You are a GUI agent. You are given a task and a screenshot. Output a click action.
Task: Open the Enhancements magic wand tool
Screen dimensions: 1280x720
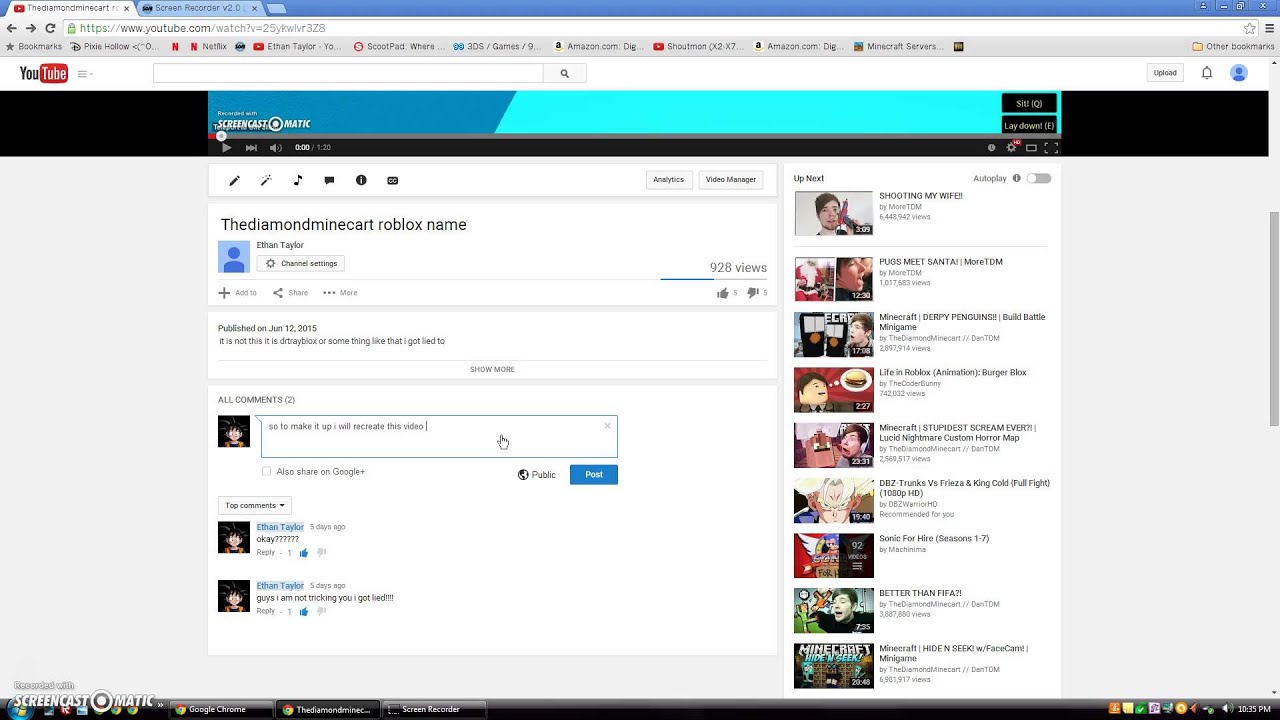(266, 180)
